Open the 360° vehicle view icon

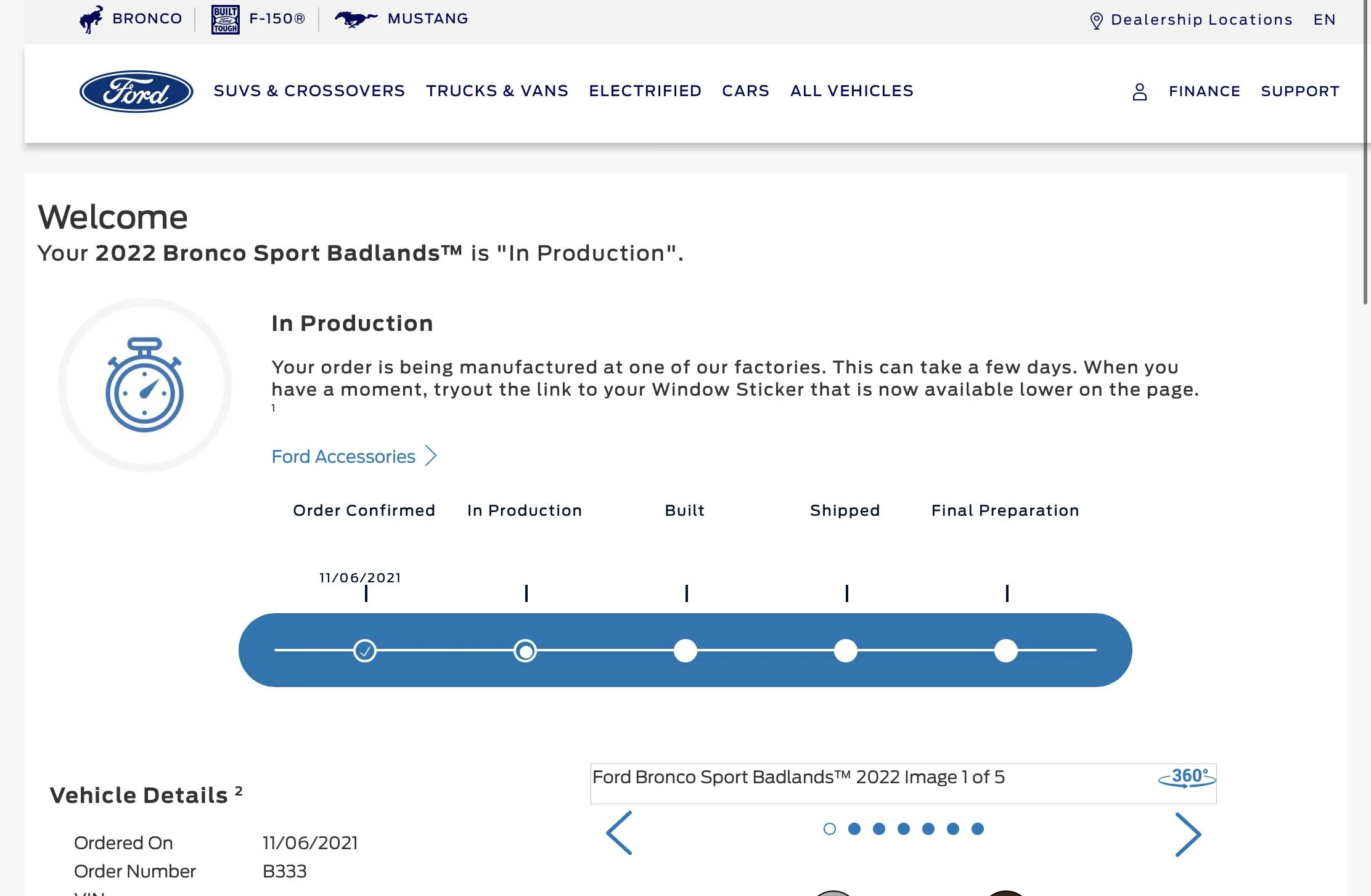(1187, 777)
